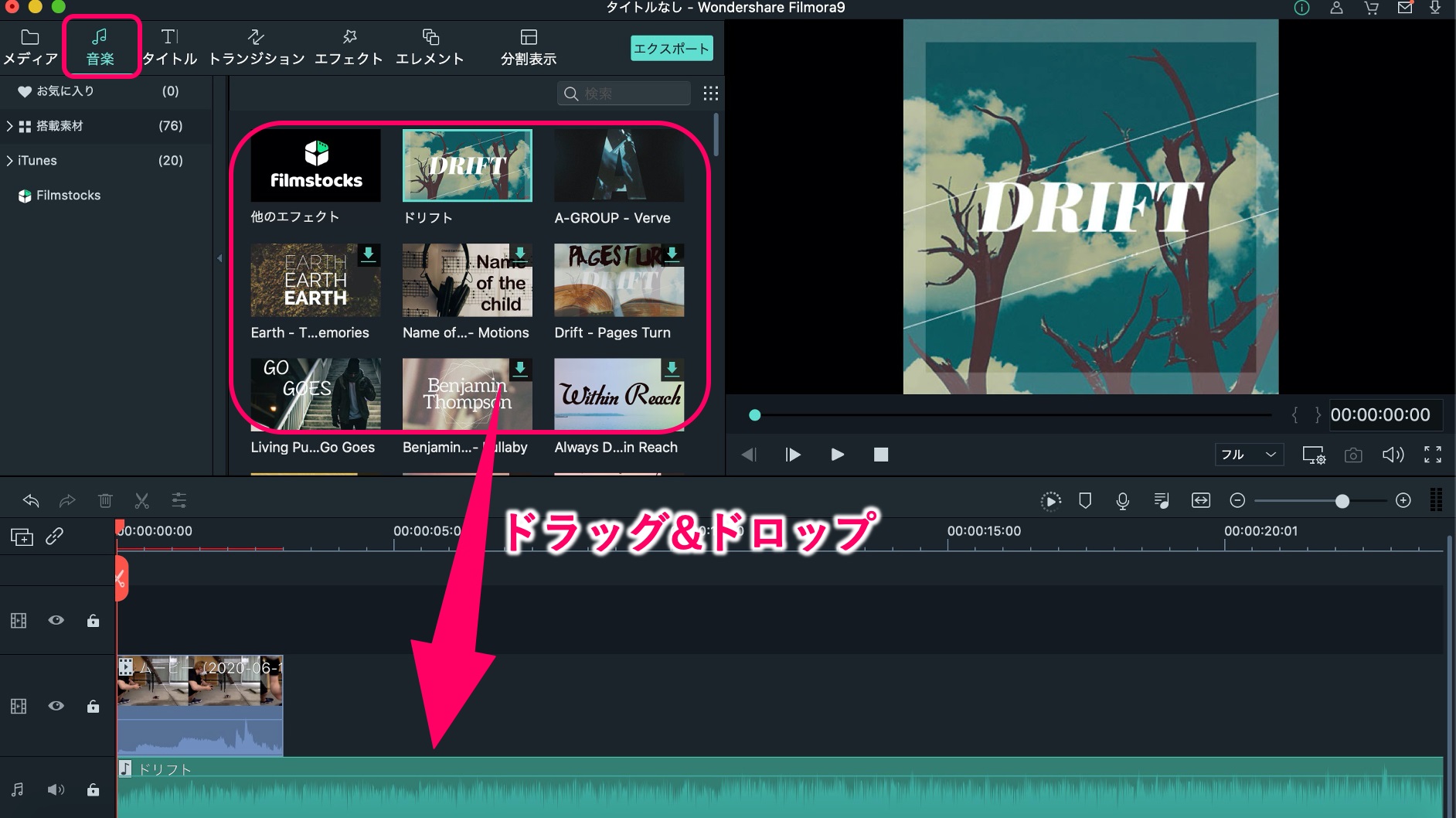Lock the upper video track
Screen dimensions: 1456x818
coord(93,620)
